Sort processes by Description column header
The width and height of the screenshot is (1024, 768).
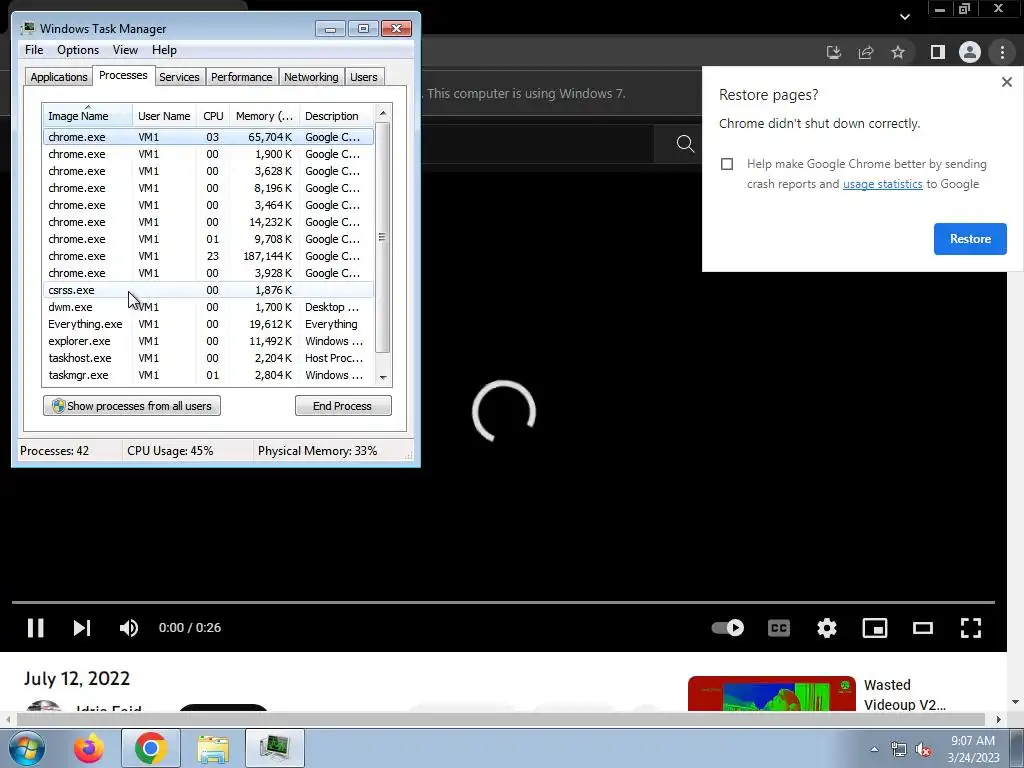coord(336,116)
